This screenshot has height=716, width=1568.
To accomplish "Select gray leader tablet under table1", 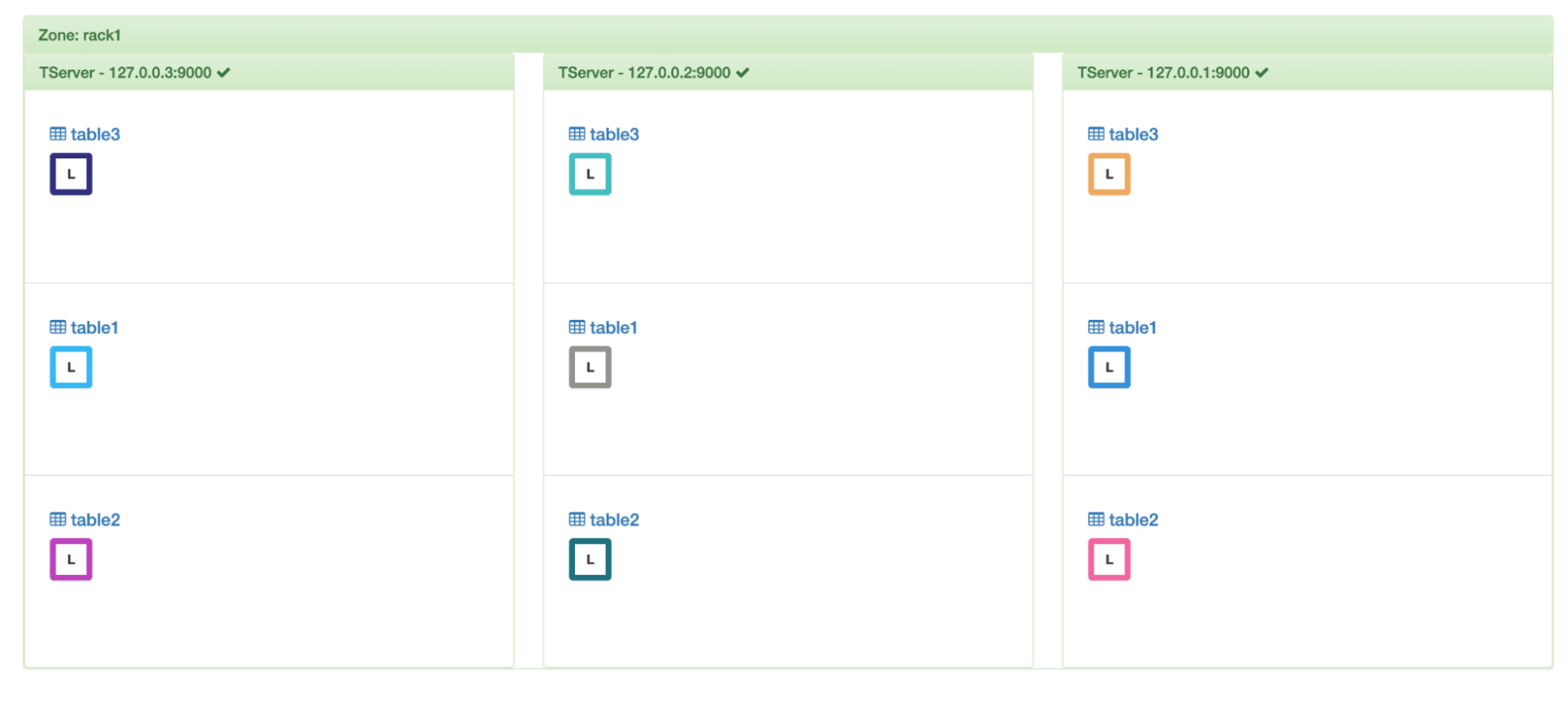I will point(590,368).
